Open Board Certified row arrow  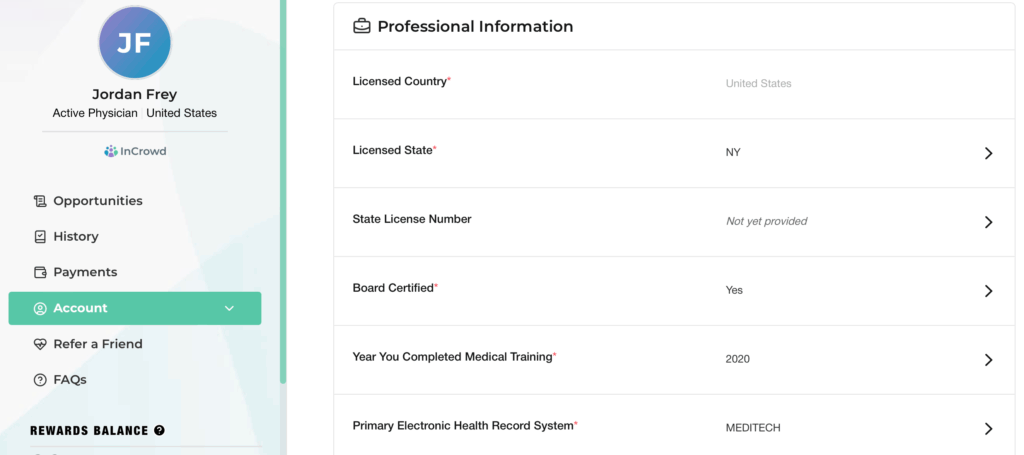pos(988,291)
